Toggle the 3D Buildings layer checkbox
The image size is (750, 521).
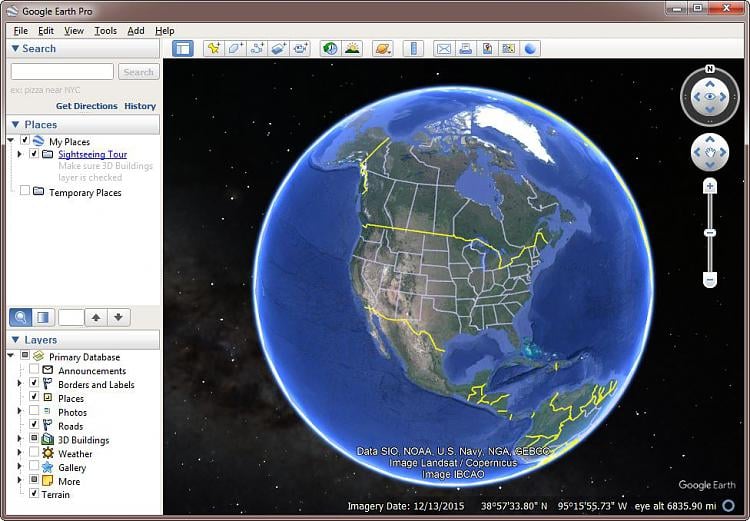(34, 438)
